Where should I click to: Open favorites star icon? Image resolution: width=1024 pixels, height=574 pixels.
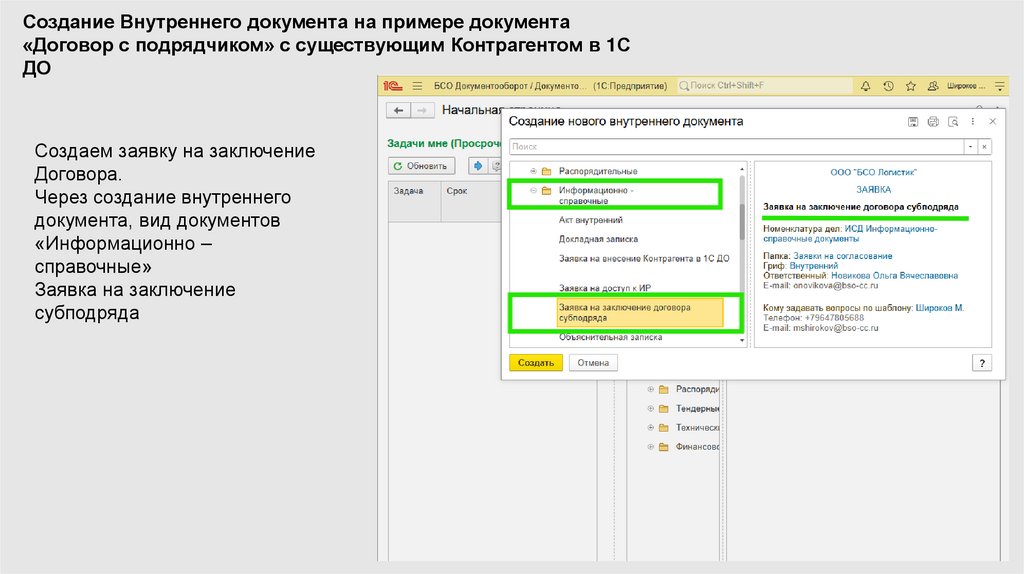coord(911,86)
